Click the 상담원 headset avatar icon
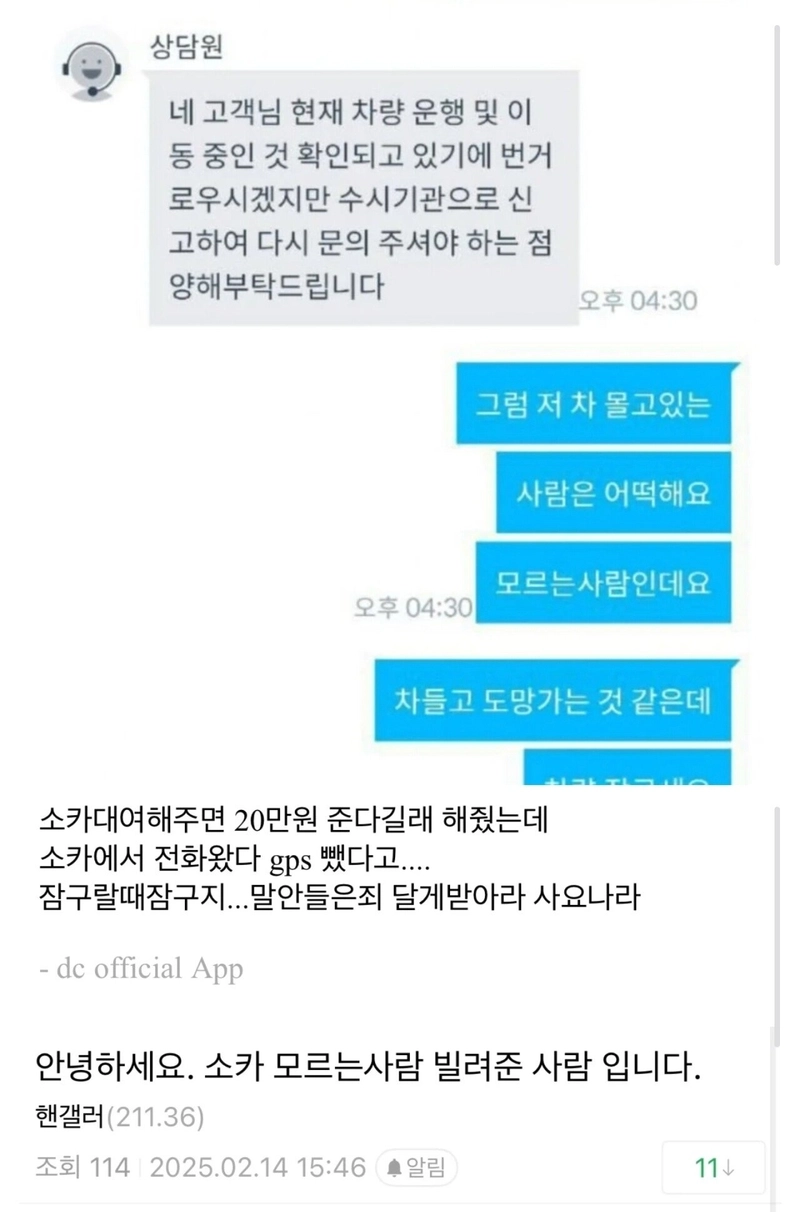 92,65
